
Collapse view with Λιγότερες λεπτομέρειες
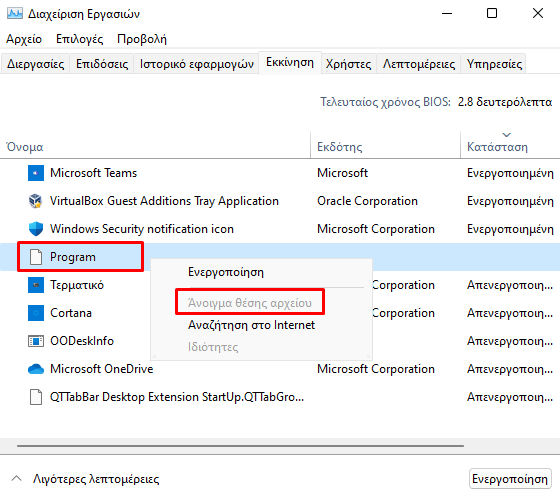click(x=85, y=479)
